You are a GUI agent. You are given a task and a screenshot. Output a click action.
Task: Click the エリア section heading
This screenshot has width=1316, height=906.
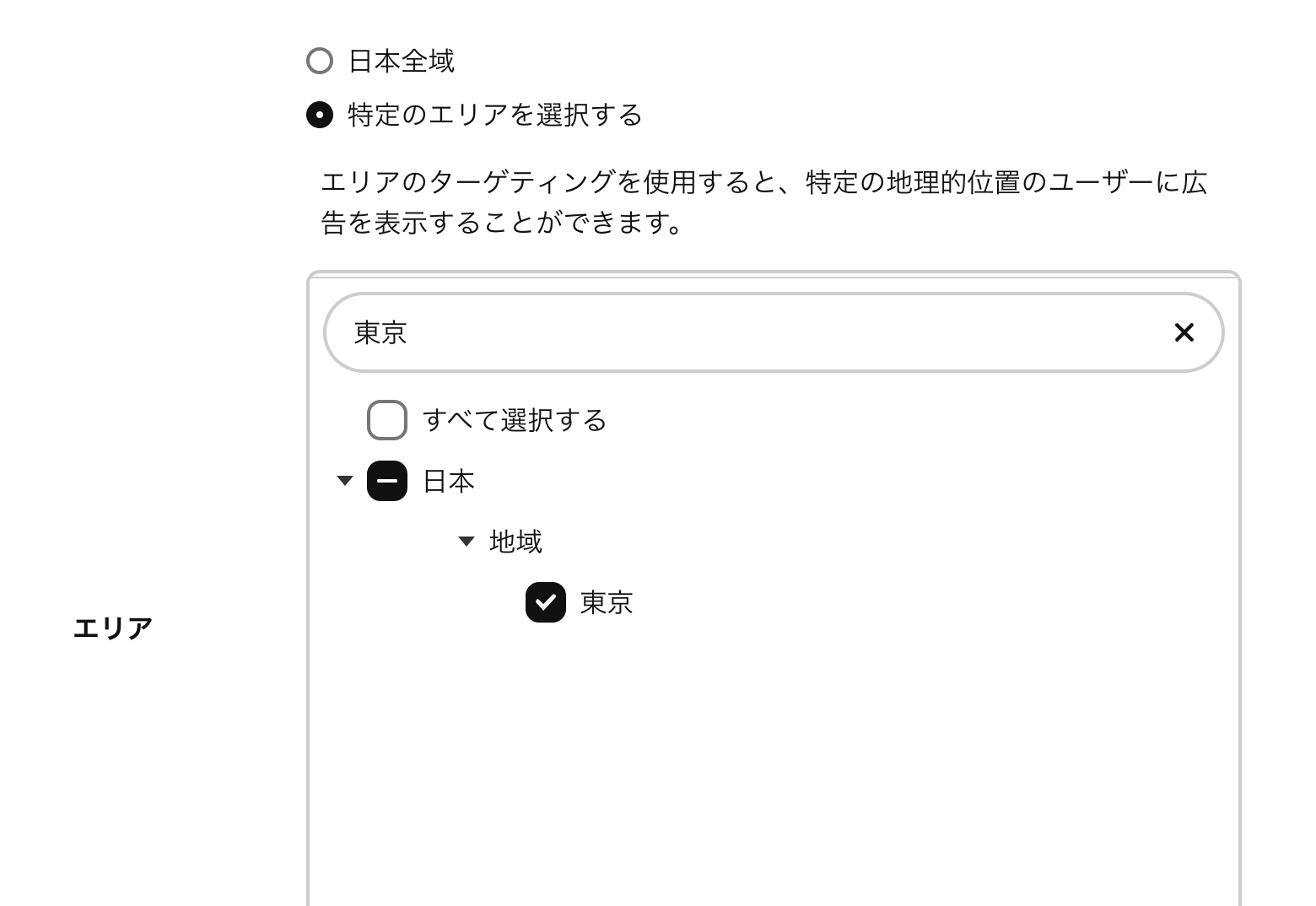pyautogui.click(x=112, y=628)
